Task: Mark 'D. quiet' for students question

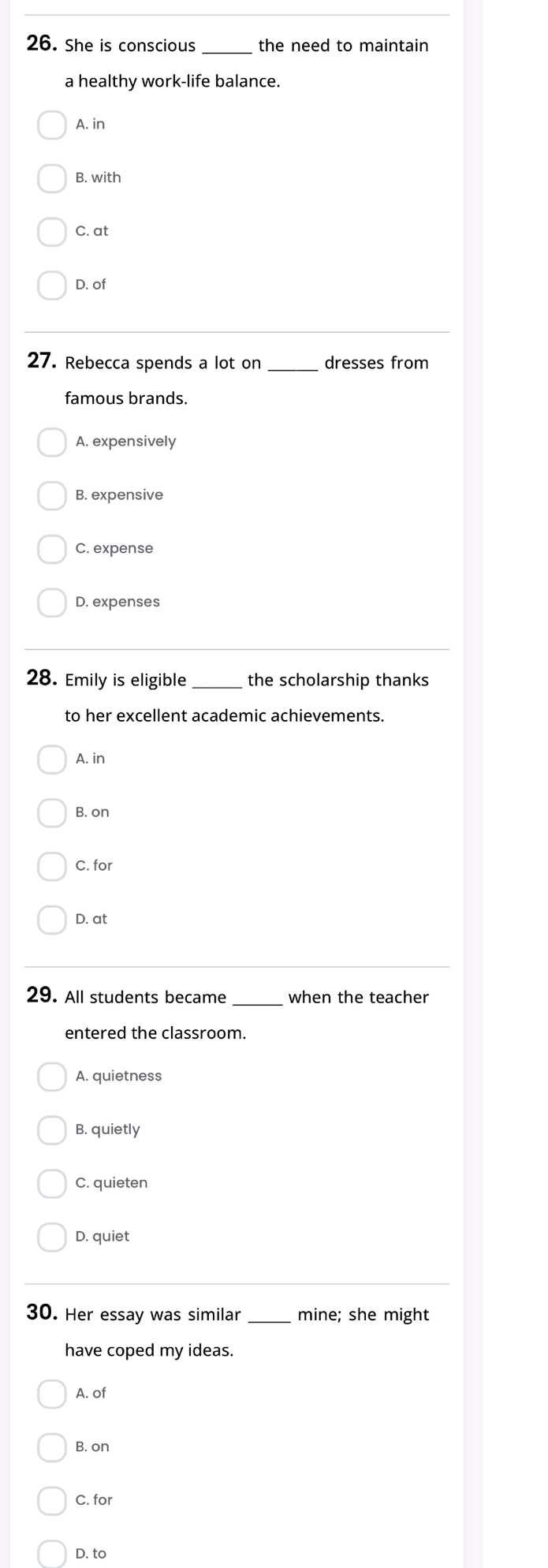Action: click(x=52, y=1237)
